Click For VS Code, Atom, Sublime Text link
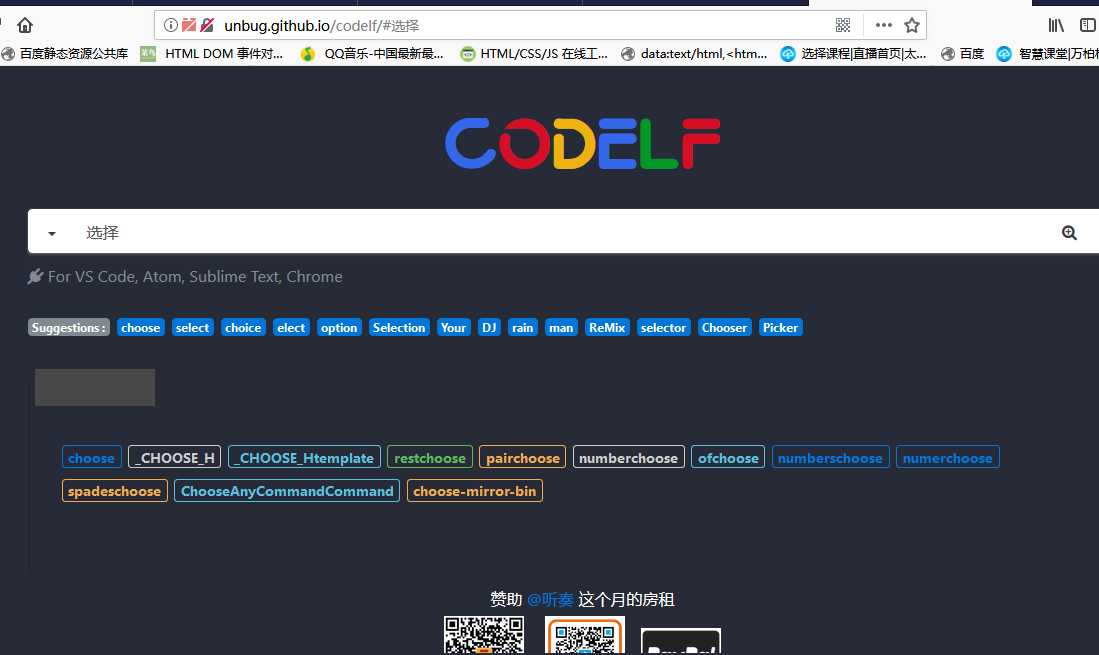 [x=195, y=277]
